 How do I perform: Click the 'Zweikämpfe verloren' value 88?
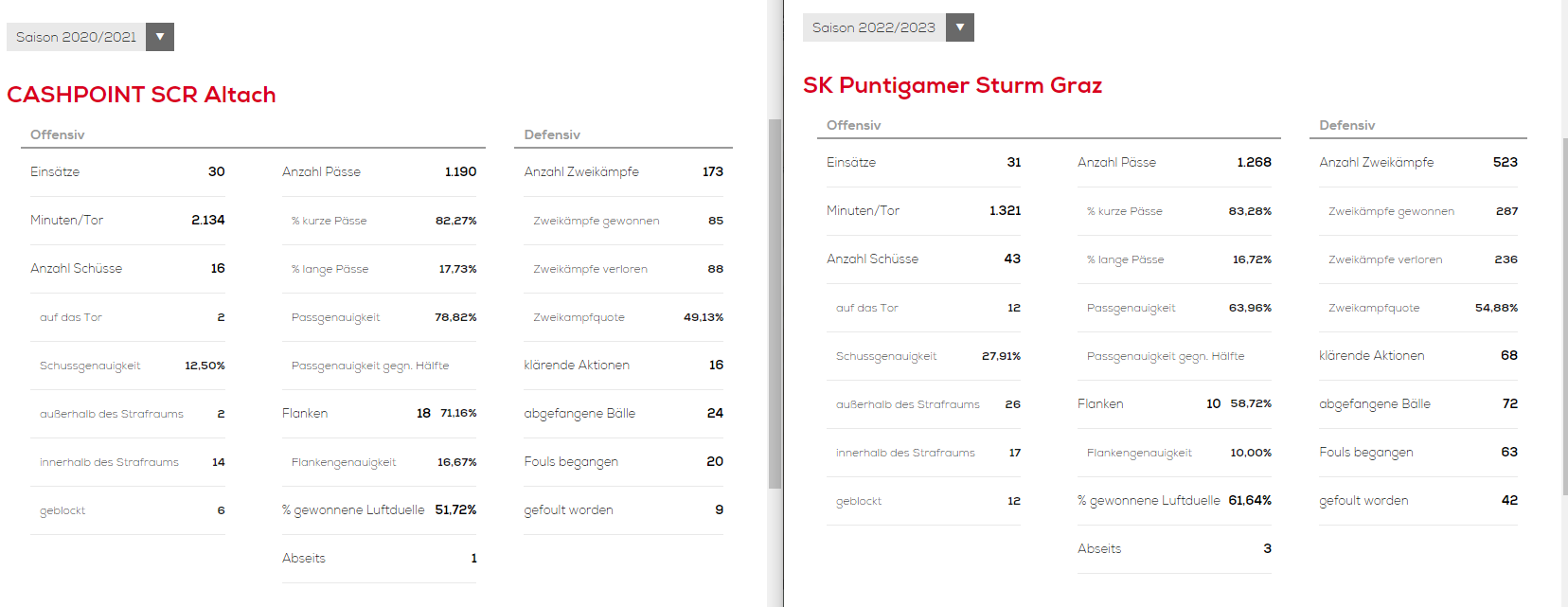(716, 269)
